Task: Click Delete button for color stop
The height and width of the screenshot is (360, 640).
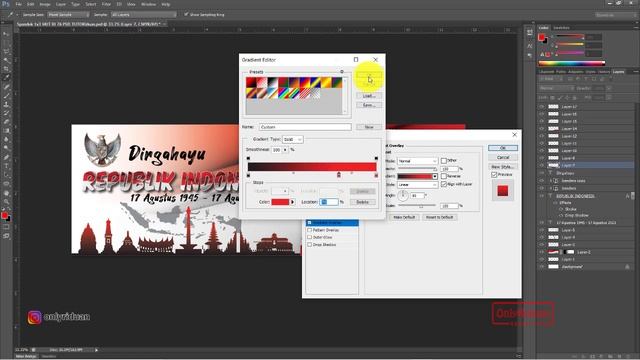Action: click(362, 202)
